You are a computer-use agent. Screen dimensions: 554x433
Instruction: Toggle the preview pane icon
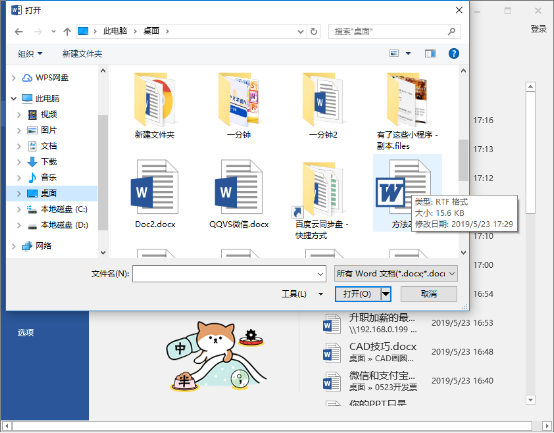click(430, 53)
